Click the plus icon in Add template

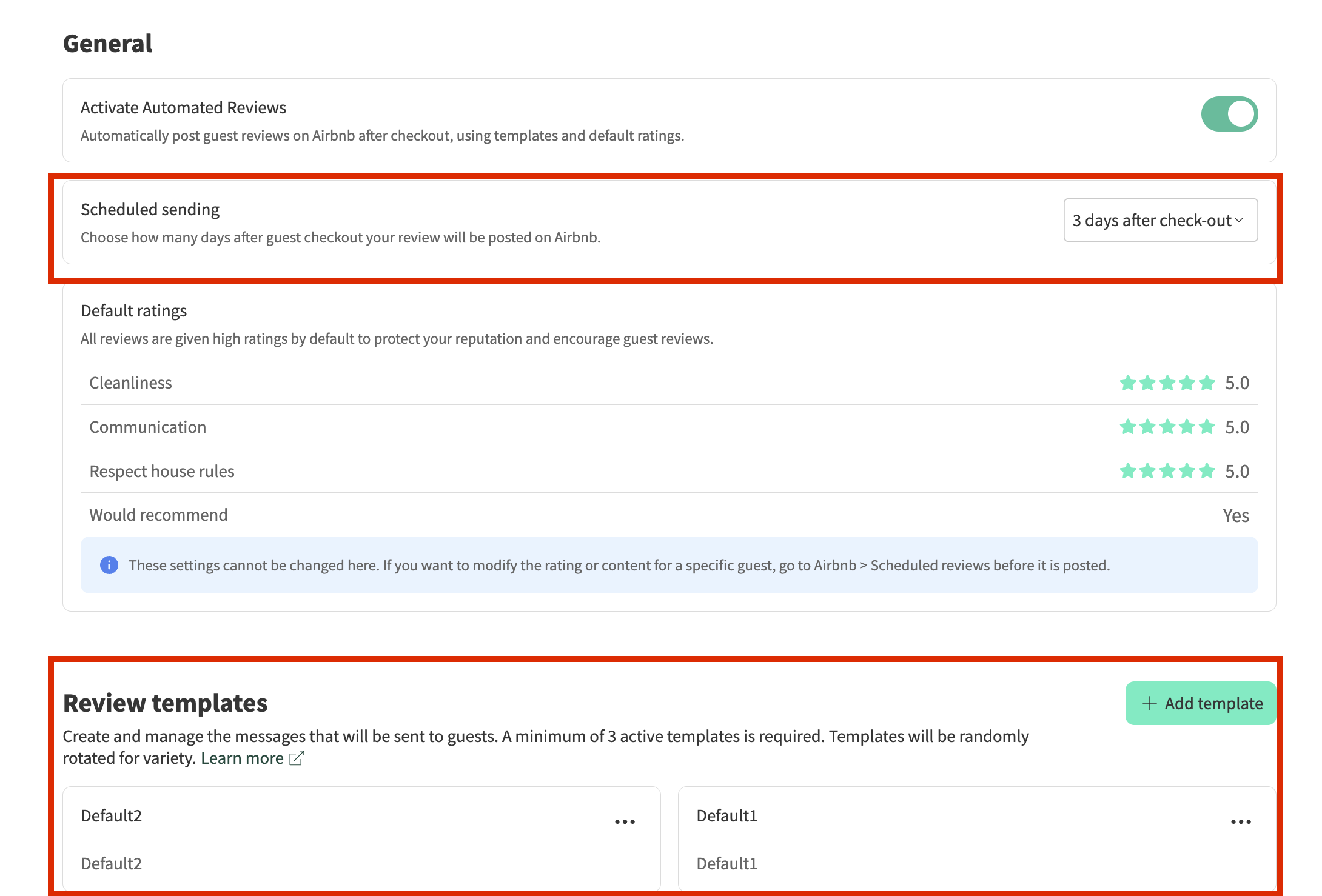coord(1149,703)
